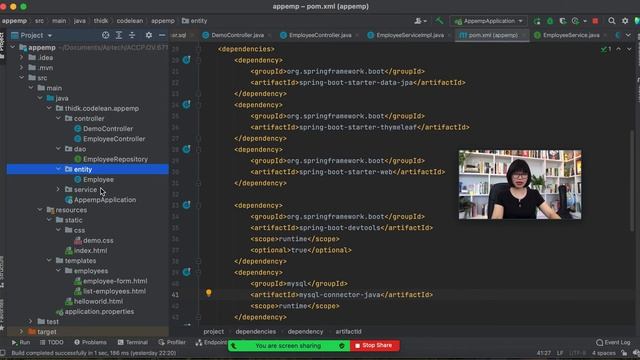The image size is (640, 360).
Task: Click 'artifactId' in XML breadcrumb
Action: click(348, 332)
